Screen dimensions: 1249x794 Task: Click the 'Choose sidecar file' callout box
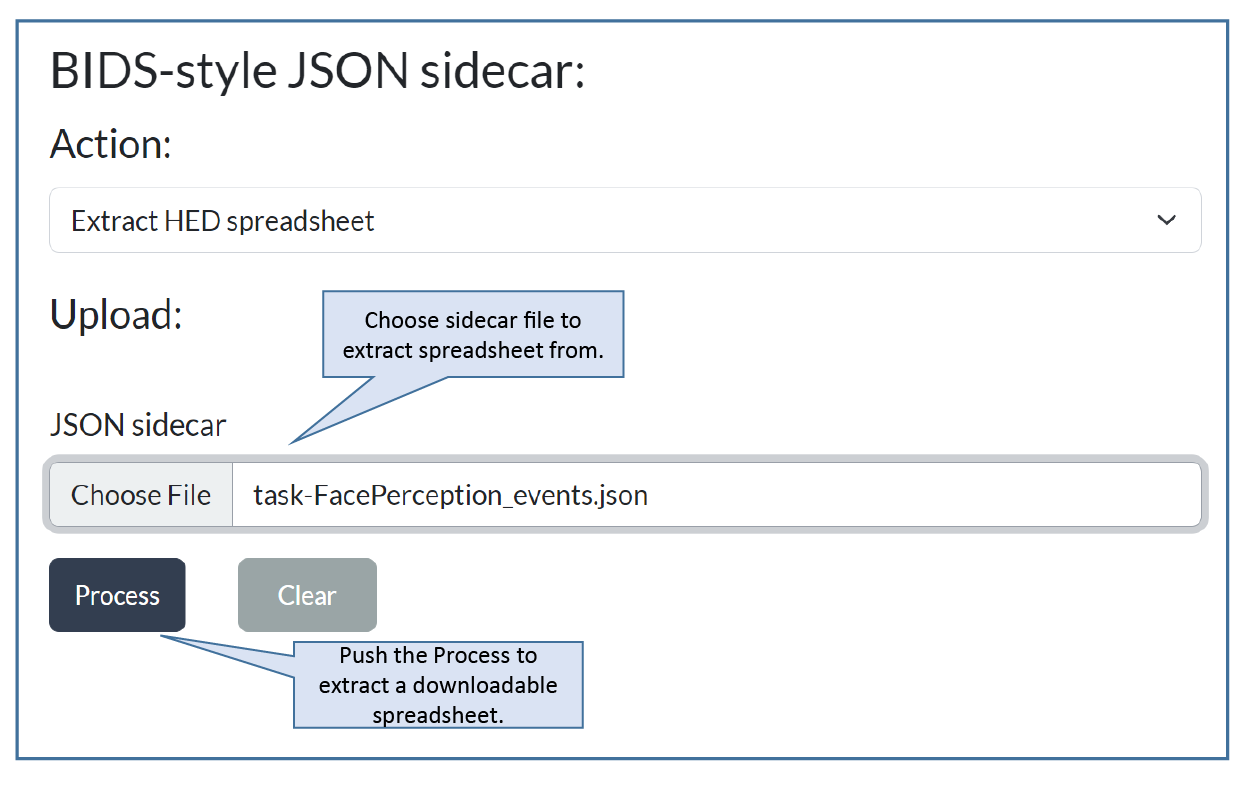click(473, 334)
